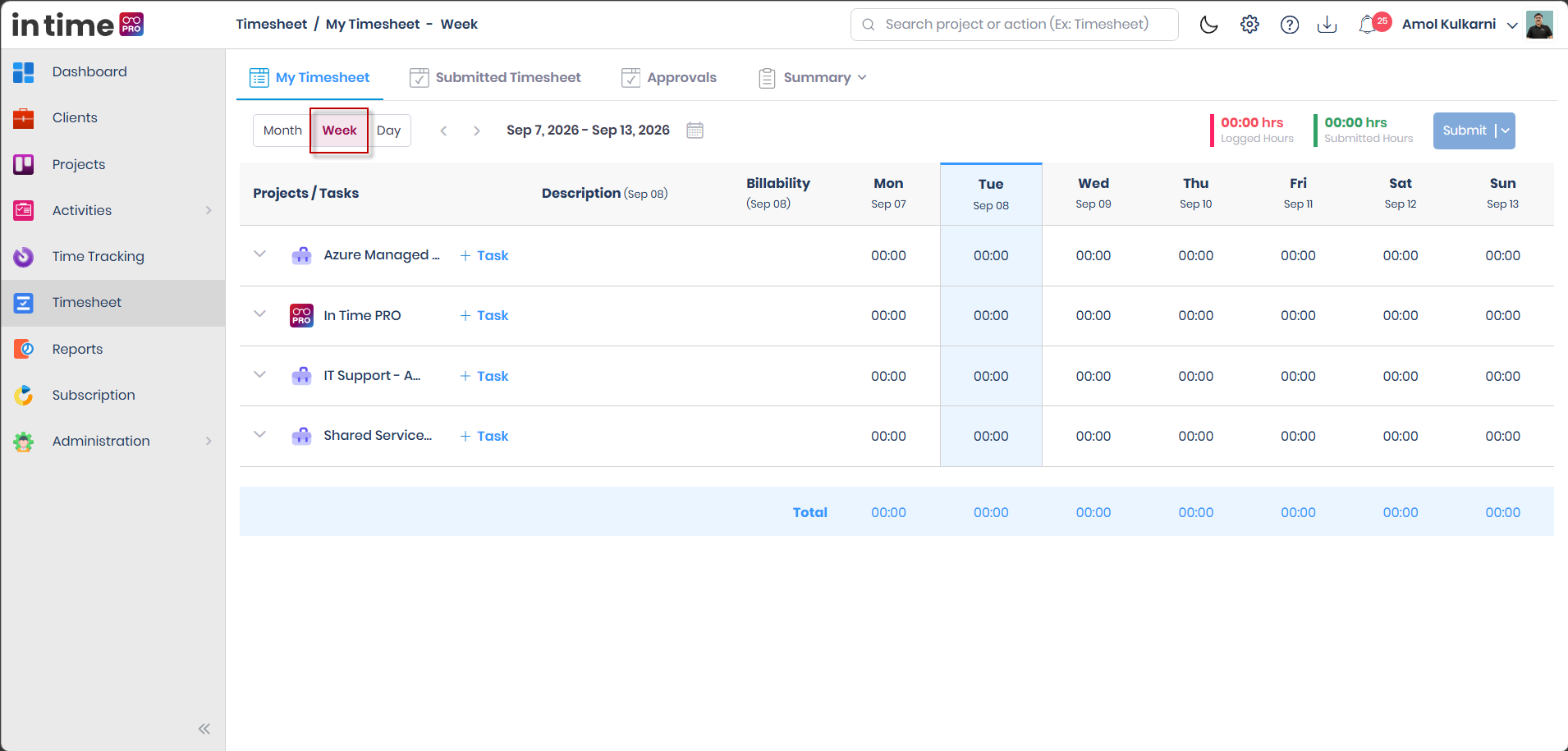Click the Projects sidebar icon

[24, 164]
